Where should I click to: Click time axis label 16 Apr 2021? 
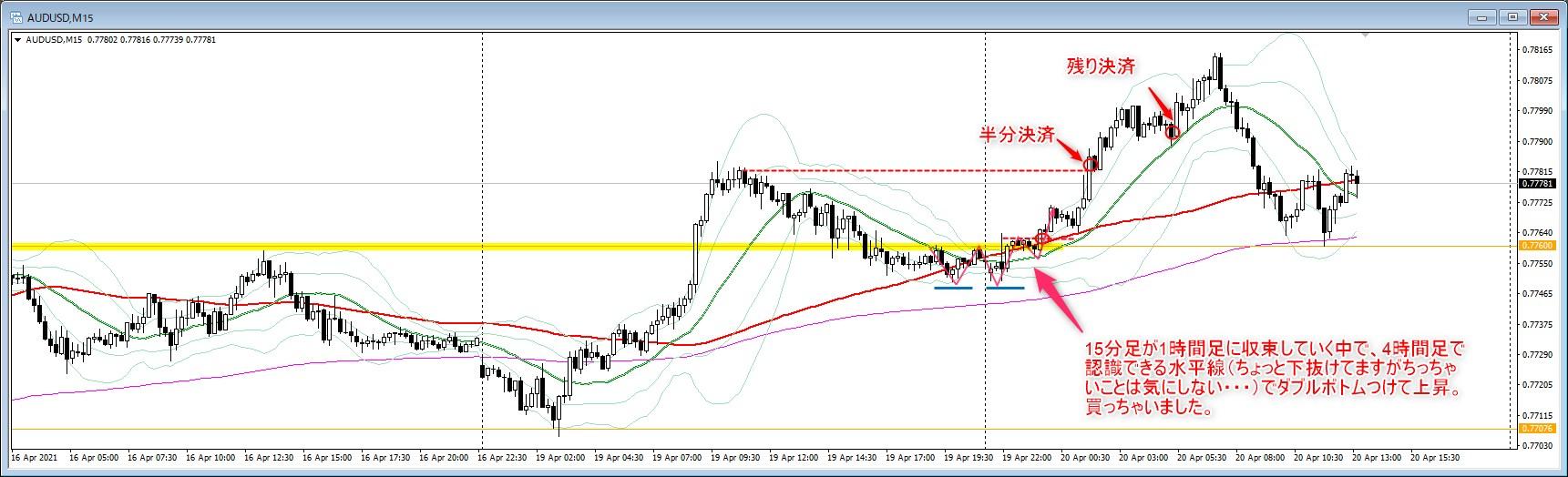click(x=33, y=458)
